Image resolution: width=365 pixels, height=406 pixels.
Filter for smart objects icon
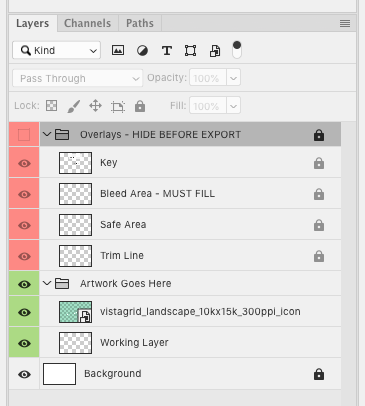pyautogui.click(x=215, y=51)
